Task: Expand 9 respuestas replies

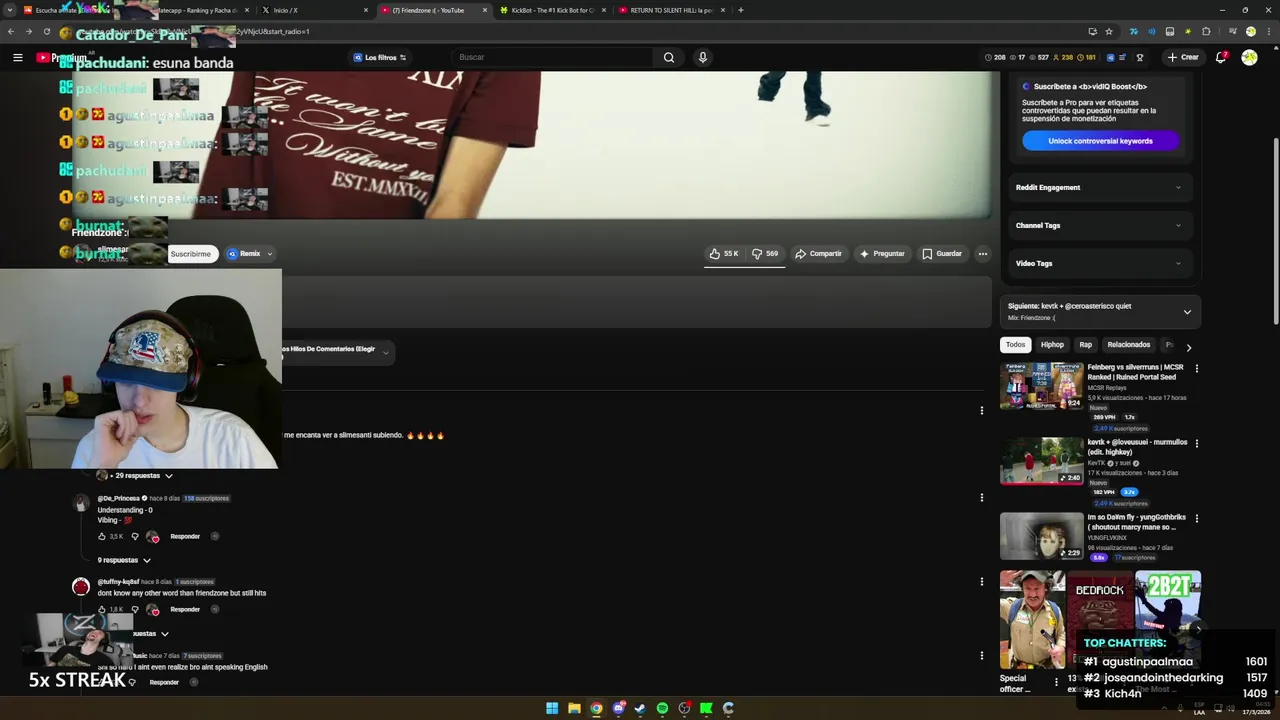Action: pyautogui.click(x=124, y=560)
